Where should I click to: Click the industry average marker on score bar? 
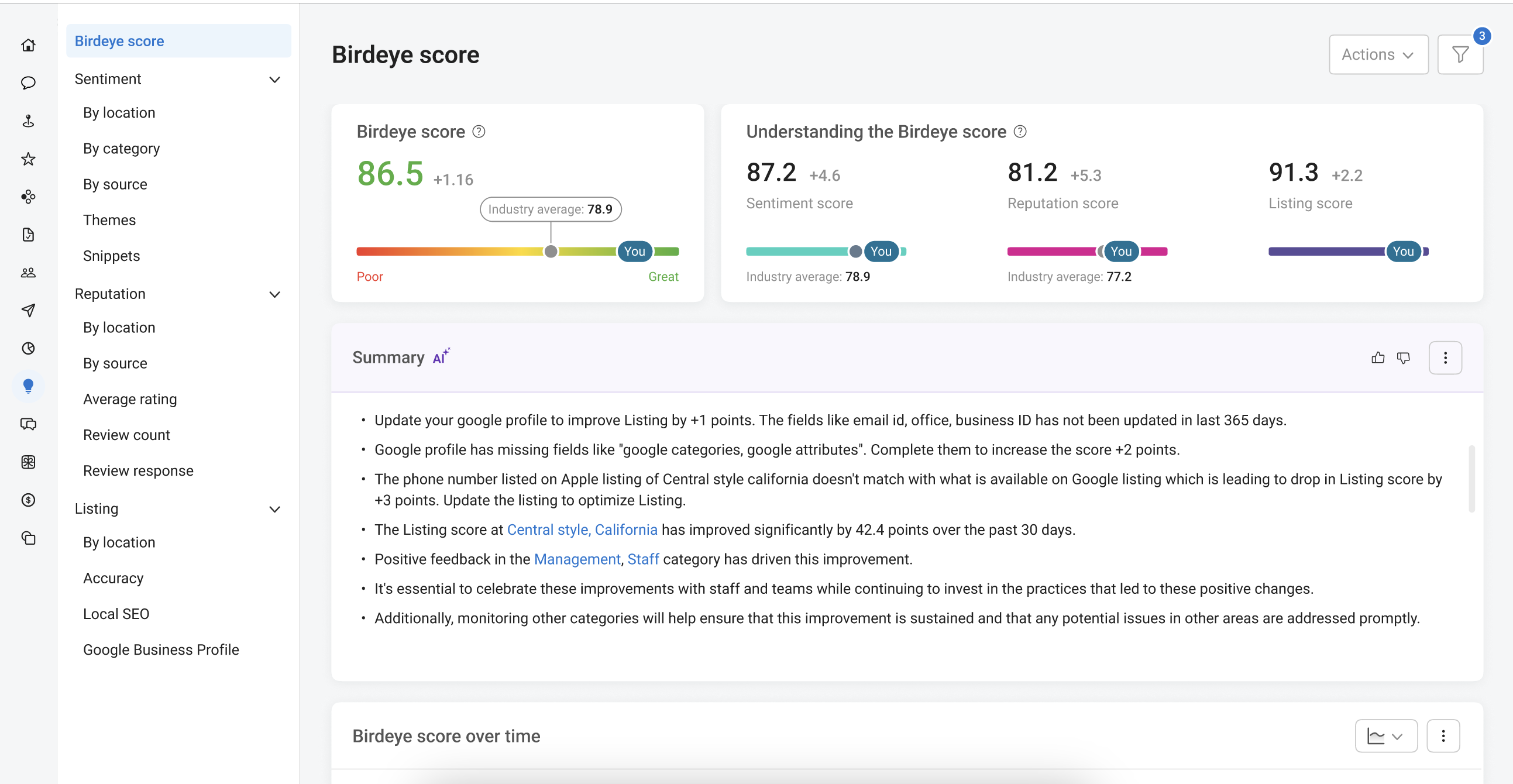[x=551, y=252]
